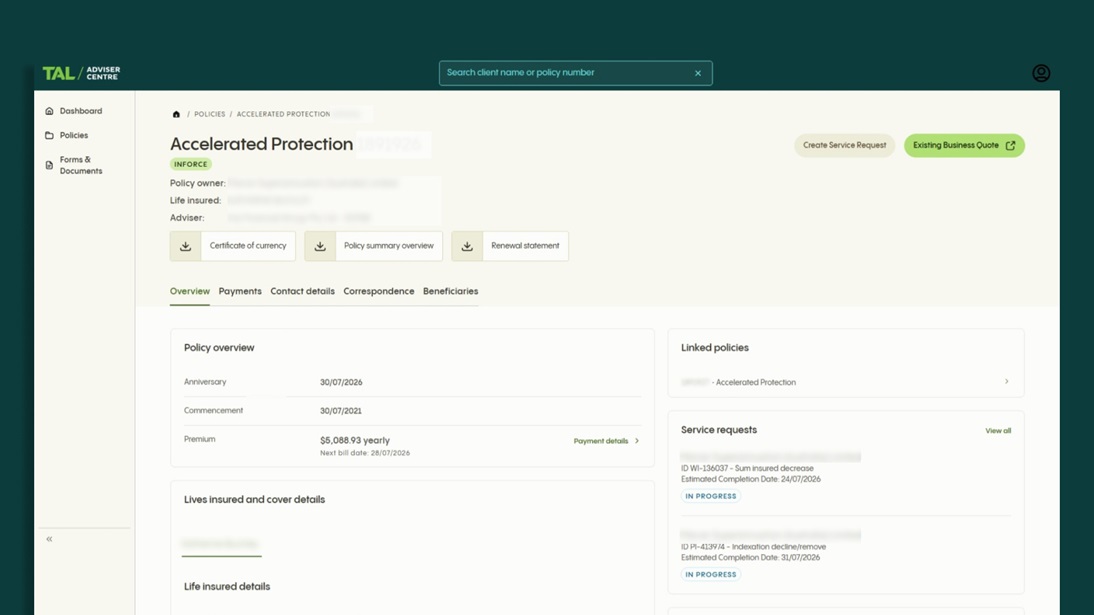The image size is (1094, 615).
Task: Click the external link icon on Existing Business Quote
Action: tap(1010, 145)
